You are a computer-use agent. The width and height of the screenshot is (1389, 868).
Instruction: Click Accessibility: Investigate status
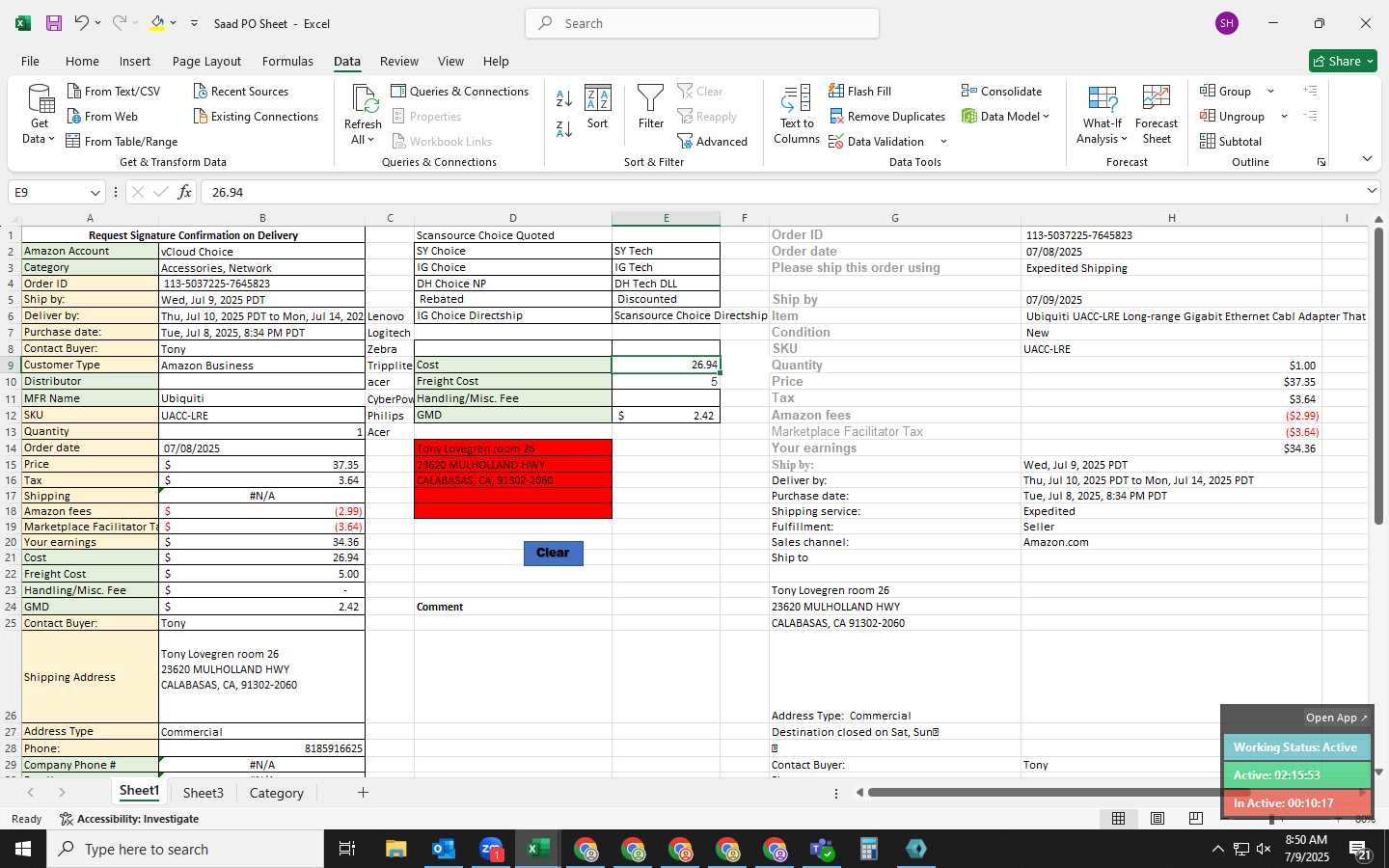point(129,819)
